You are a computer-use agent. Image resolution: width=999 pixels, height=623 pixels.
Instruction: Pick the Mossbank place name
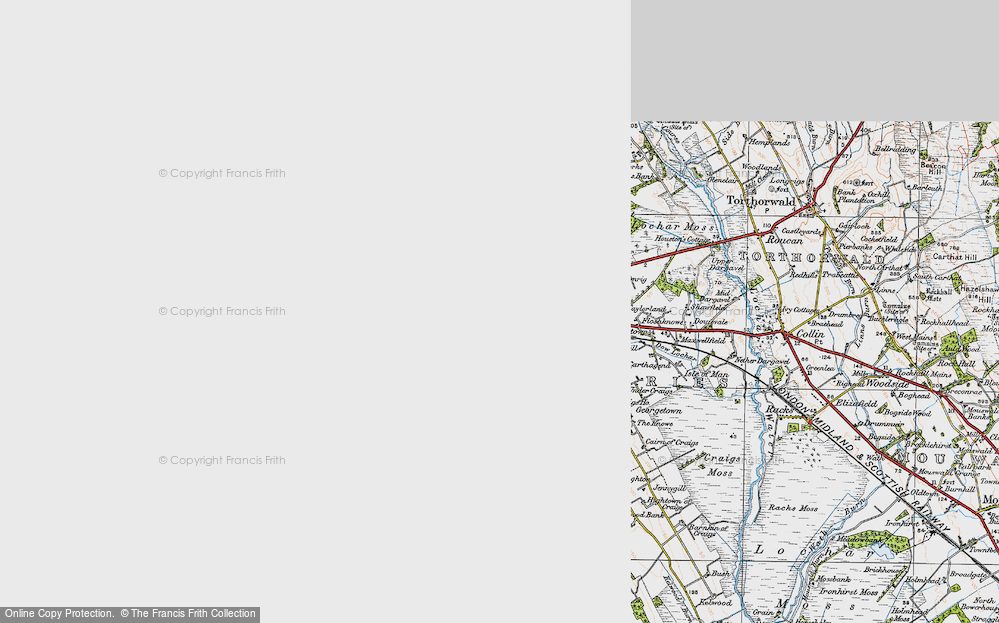pyautogui.click(x=833, y=580)
